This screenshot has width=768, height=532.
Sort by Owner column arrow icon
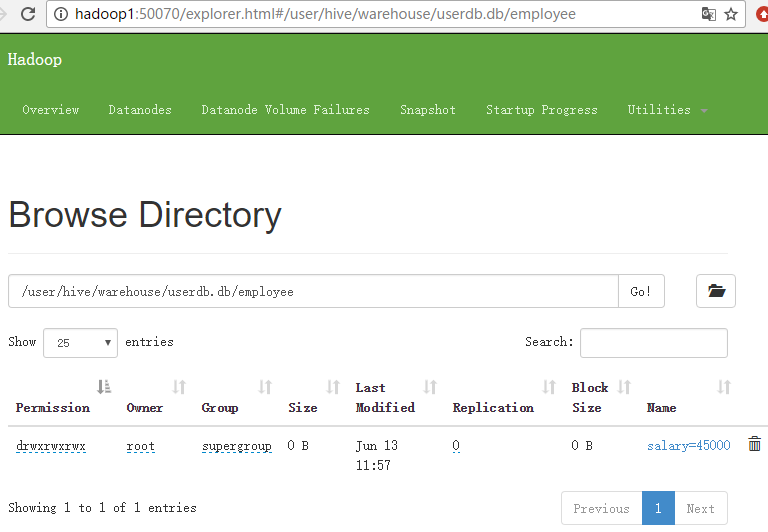(179, 387)
